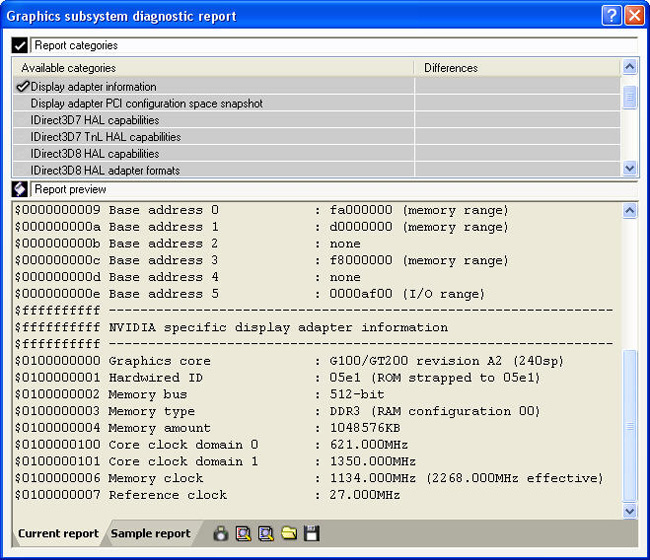Select Display adapter PCI configuration space snapshot

pyautogui.click(x=317, y=103)
